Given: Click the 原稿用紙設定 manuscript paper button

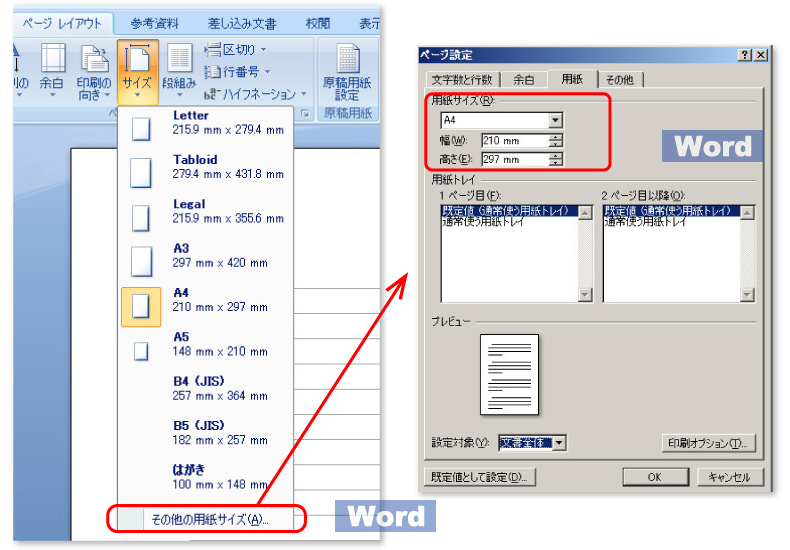Looking at the screenshot, I should tap(347, 72).
